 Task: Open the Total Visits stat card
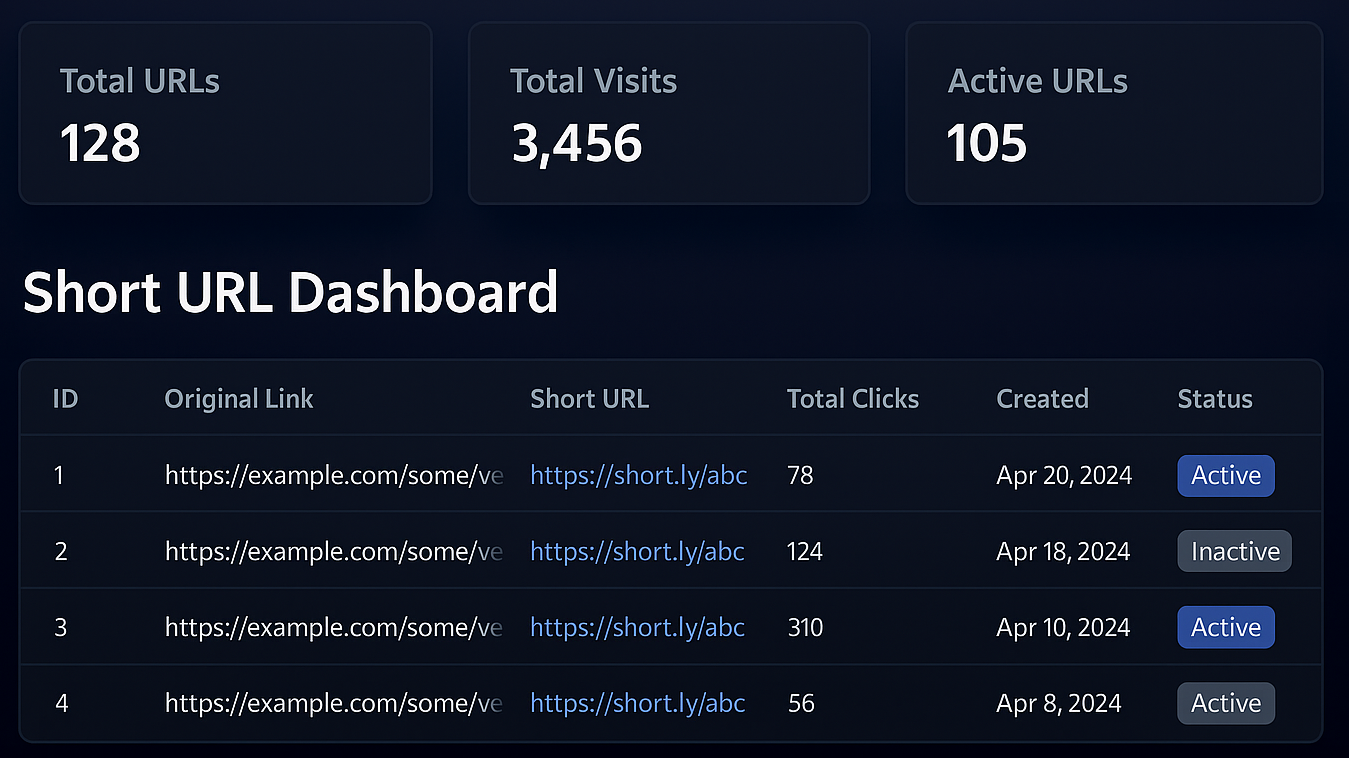pos(668,113)
